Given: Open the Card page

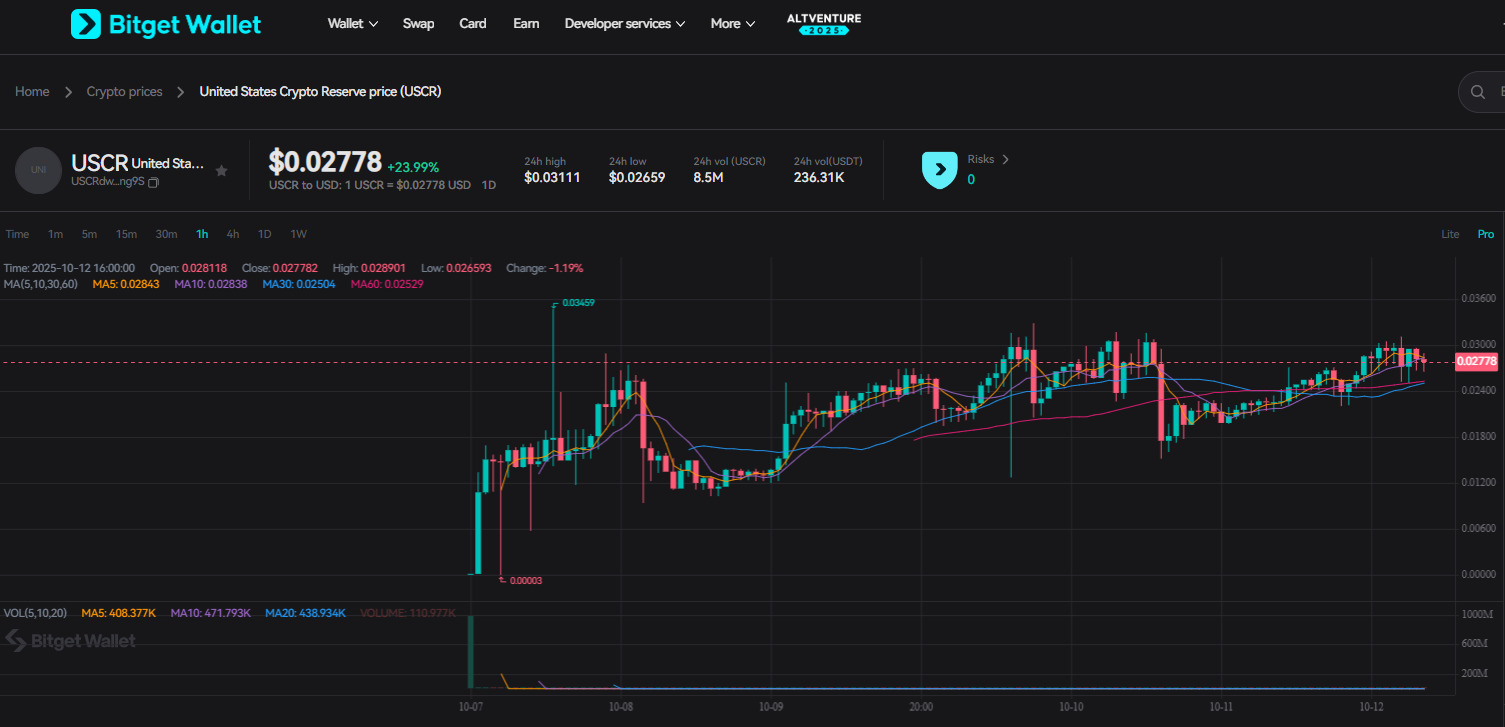Looking at the screenshot, I should click(473, 24).
